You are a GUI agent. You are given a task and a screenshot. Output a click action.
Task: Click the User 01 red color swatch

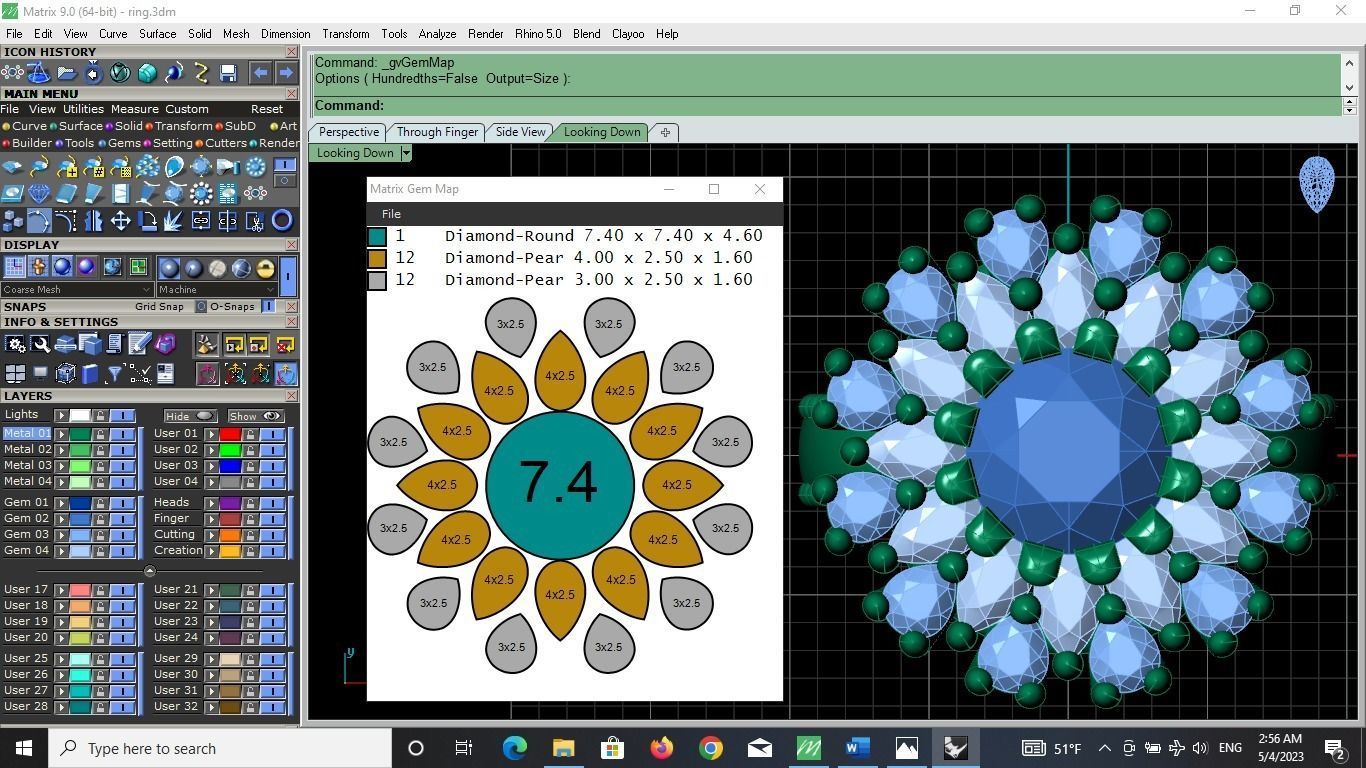point(230,433)
